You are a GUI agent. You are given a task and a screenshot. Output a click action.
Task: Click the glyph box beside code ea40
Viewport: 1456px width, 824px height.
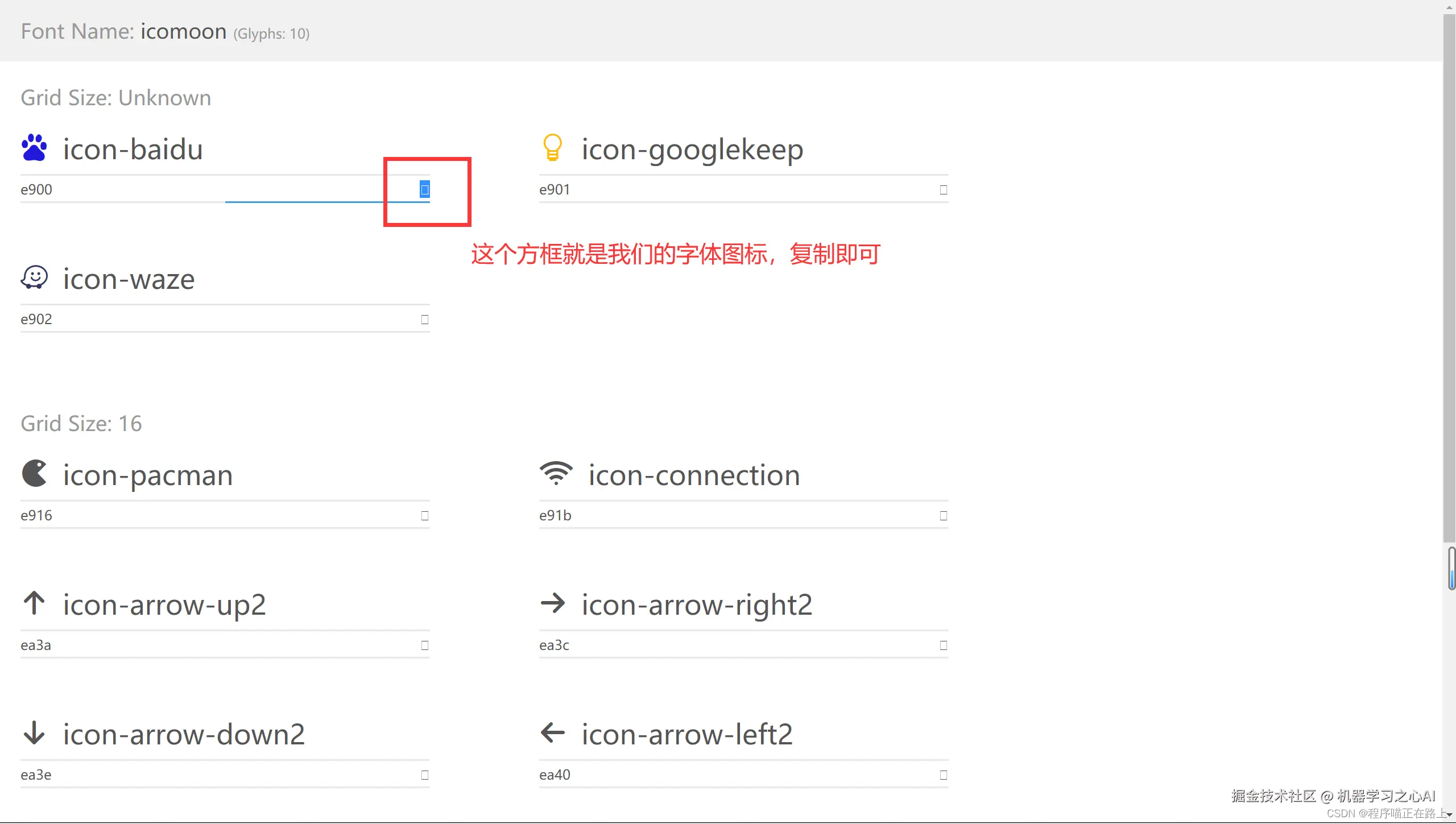pos(942,775)
